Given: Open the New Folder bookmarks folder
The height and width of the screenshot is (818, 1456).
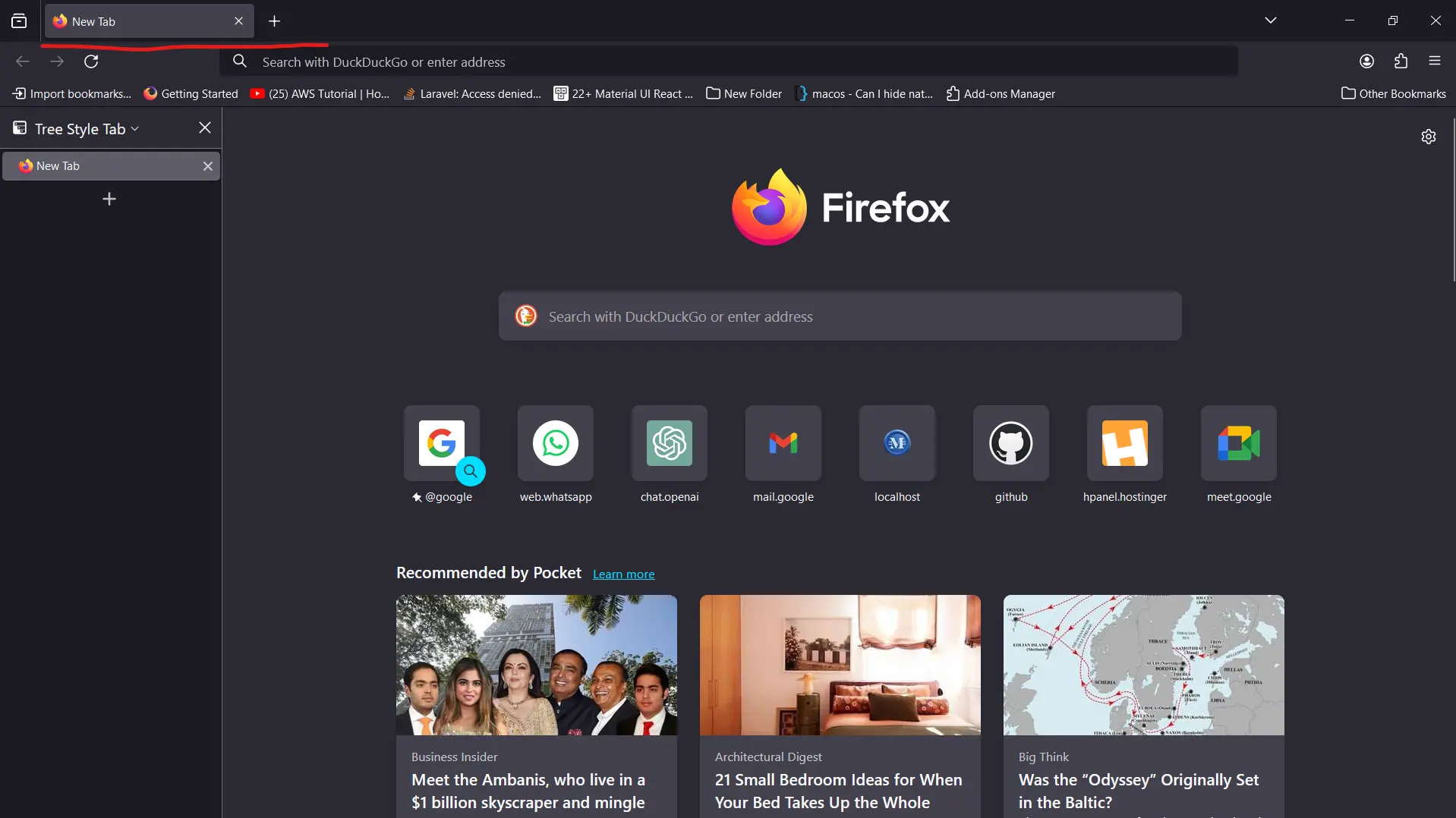Looking at the screenshot, I should tap(744, 94).
